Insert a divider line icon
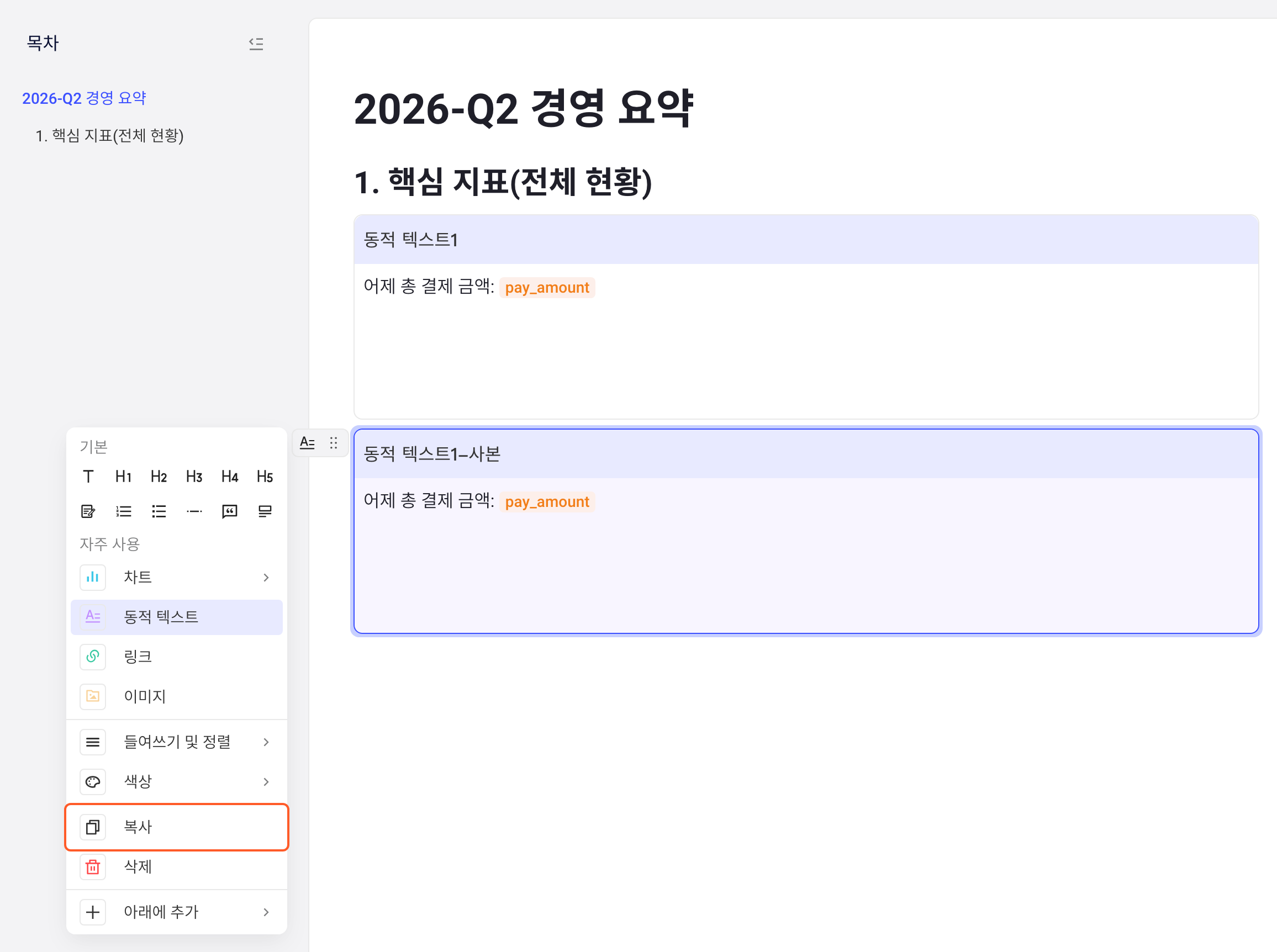Viewport: 1277px width, 952px height. pos(194,511)
